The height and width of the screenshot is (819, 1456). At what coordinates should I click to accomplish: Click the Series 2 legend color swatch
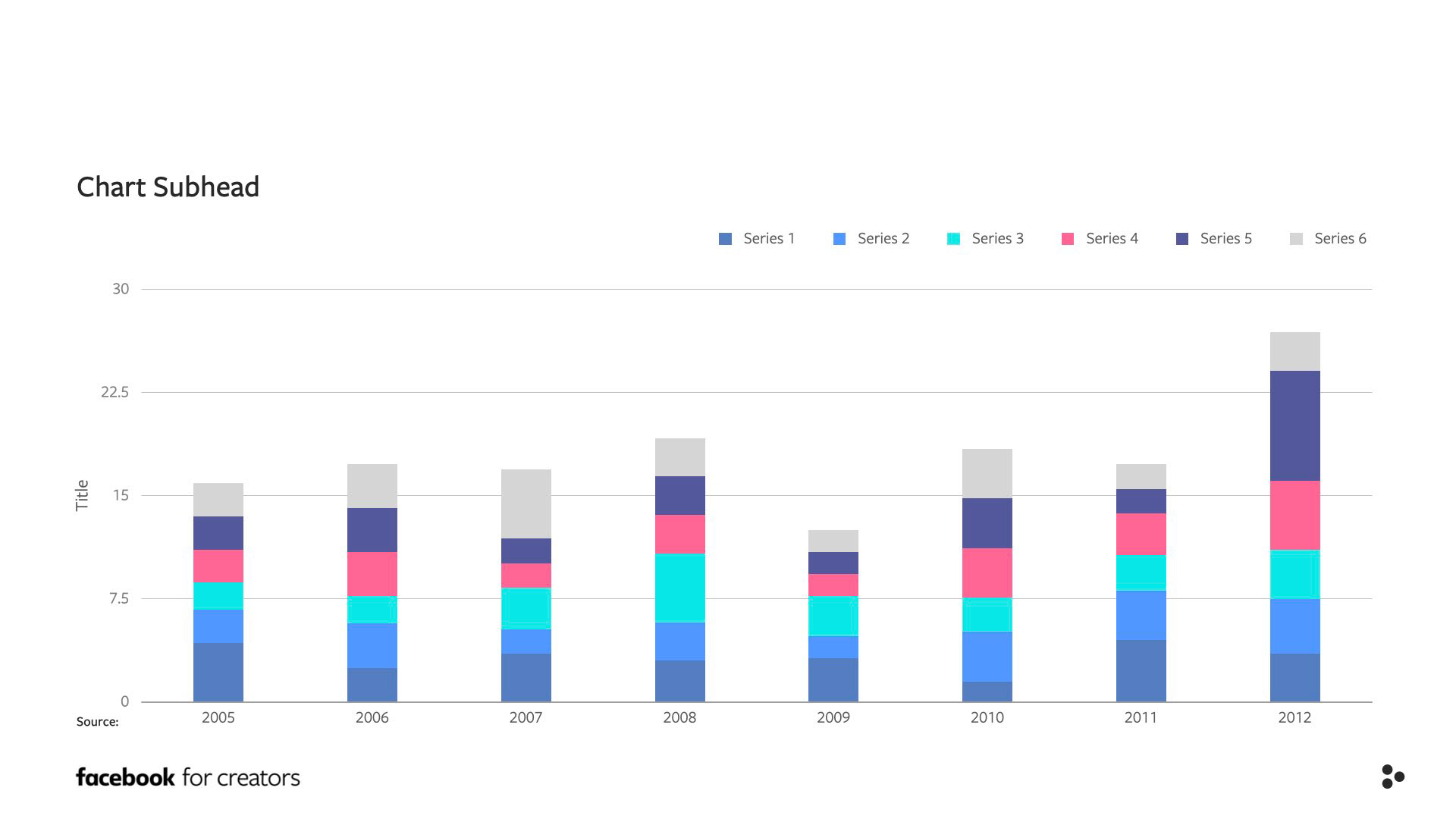(839, 239)
